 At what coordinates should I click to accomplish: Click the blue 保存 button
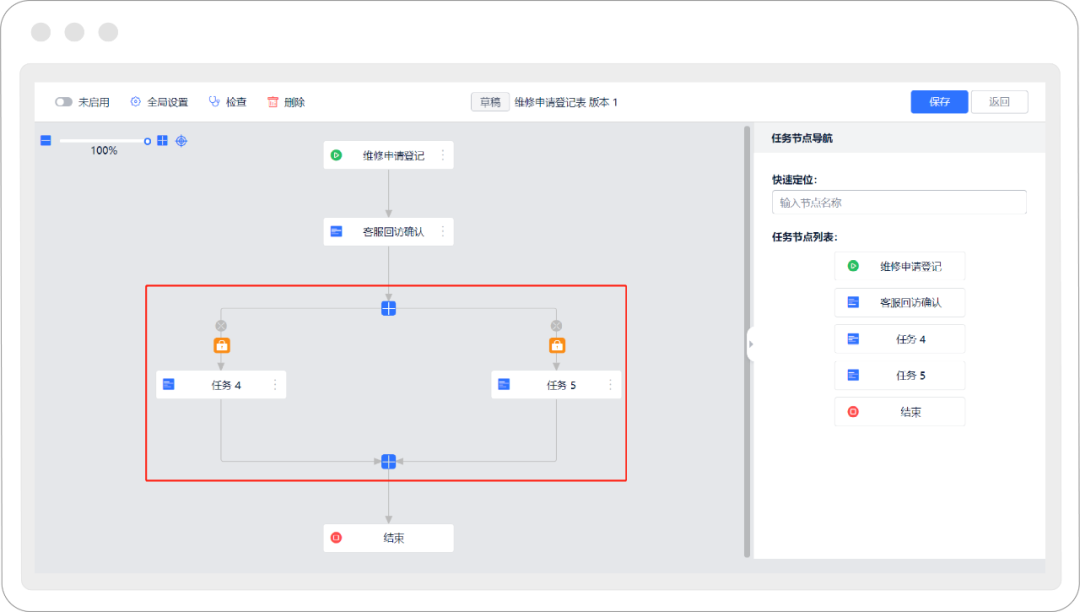click(939, 102)
